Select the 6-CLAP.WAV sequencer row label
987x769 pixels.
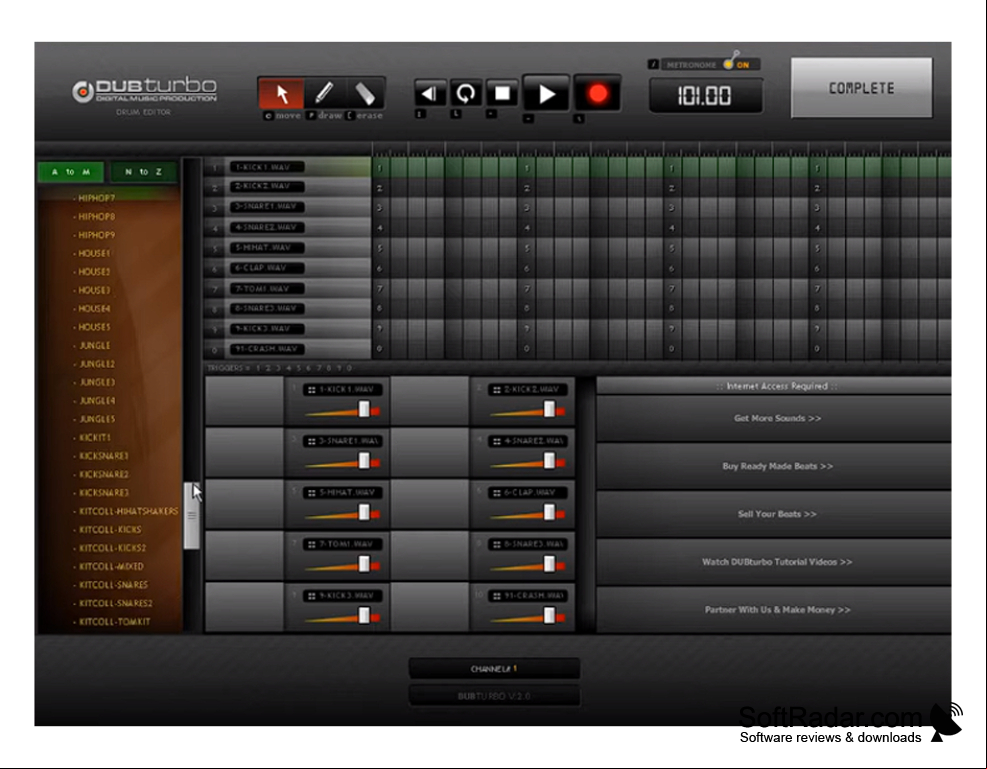pyautogui.click(x=267, y=268)
